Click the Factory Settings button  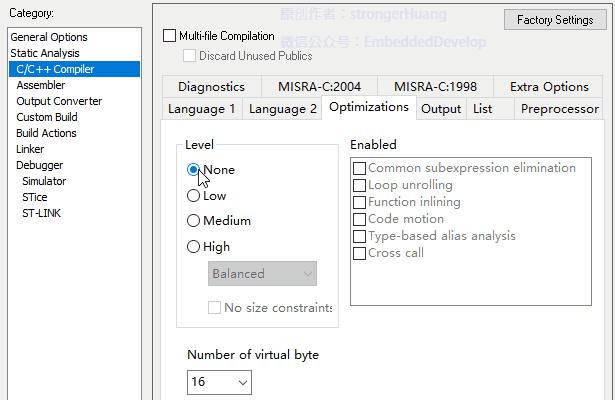click(x=555, y=20)
